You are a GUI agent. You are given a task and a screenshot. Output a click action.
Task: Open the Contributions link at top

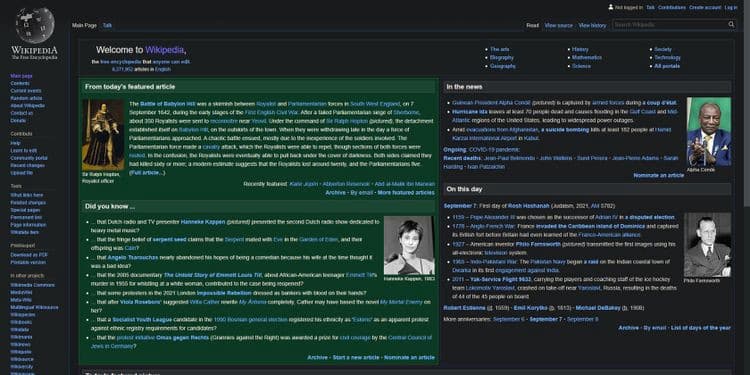[x=672, y=8]
